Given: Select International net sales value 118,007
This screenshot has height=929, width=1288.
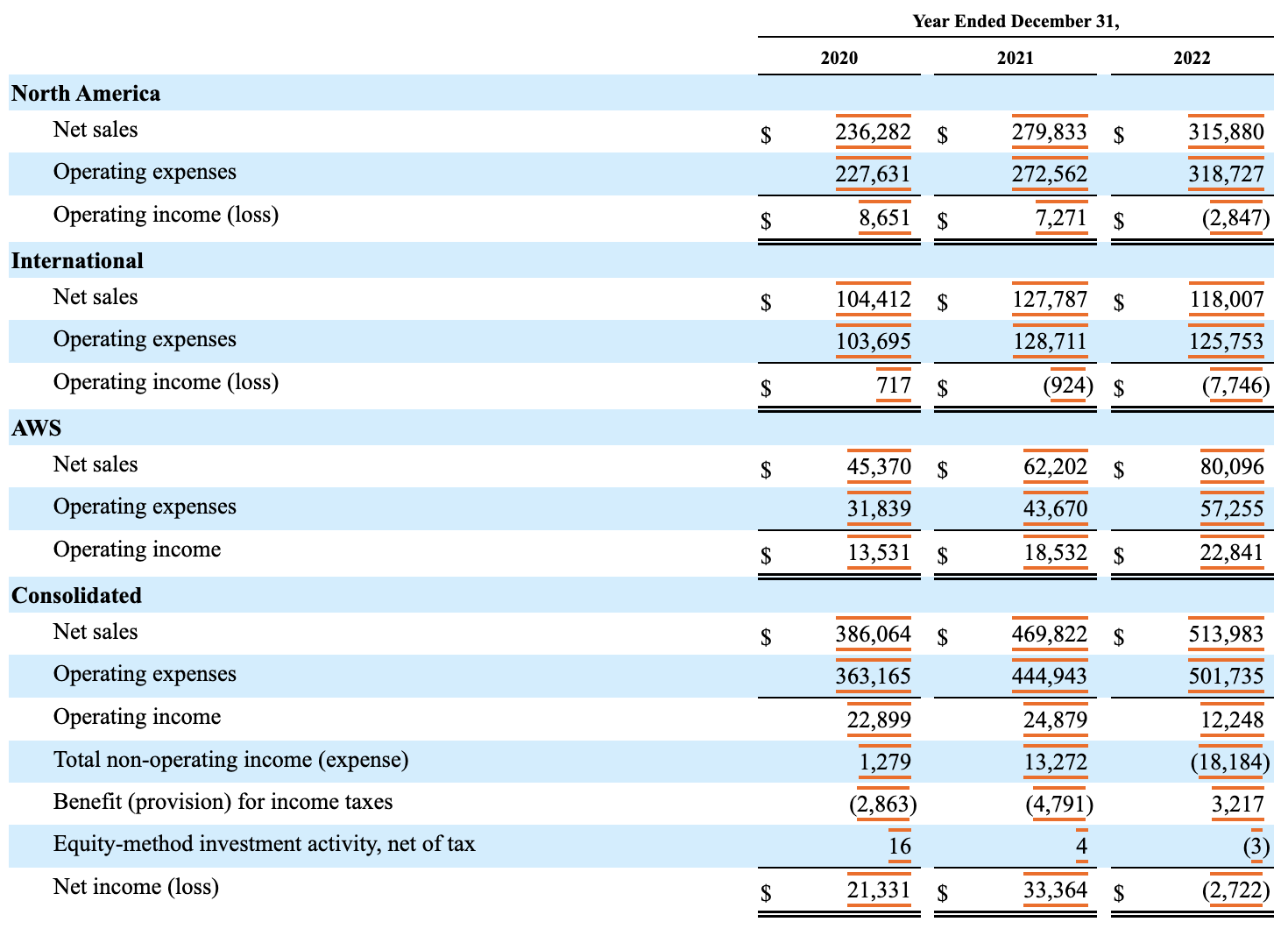Looking at the screenshot, I should click(1227, 300).
